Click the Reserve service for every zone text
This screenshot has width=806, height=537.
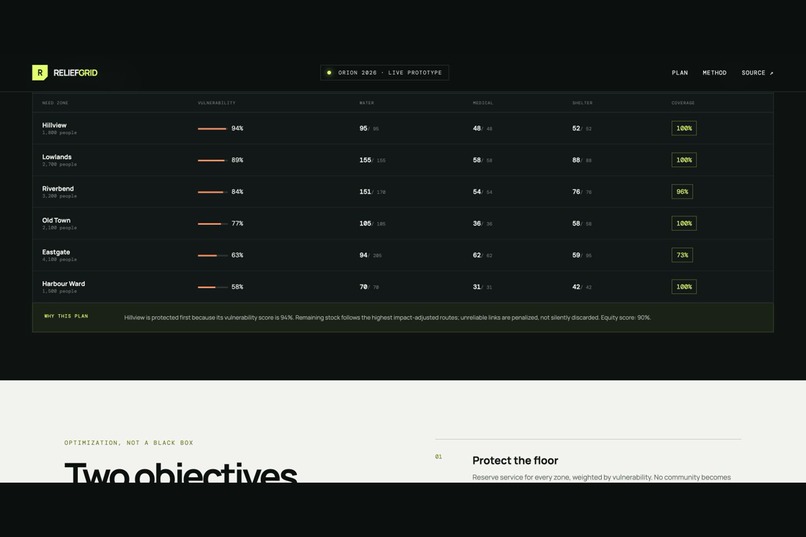[601, 477]
